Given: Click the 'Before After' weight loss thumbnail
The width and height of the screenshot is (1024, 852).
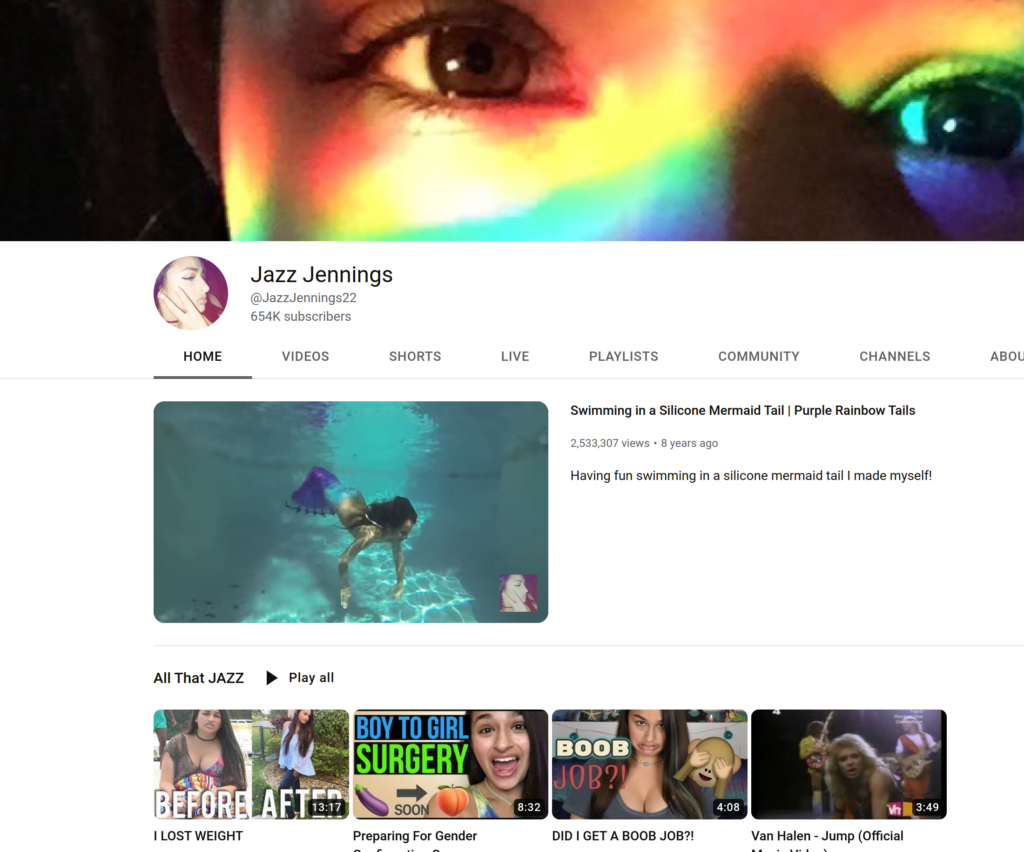Looking at the screenshot, I should (250, 764).
